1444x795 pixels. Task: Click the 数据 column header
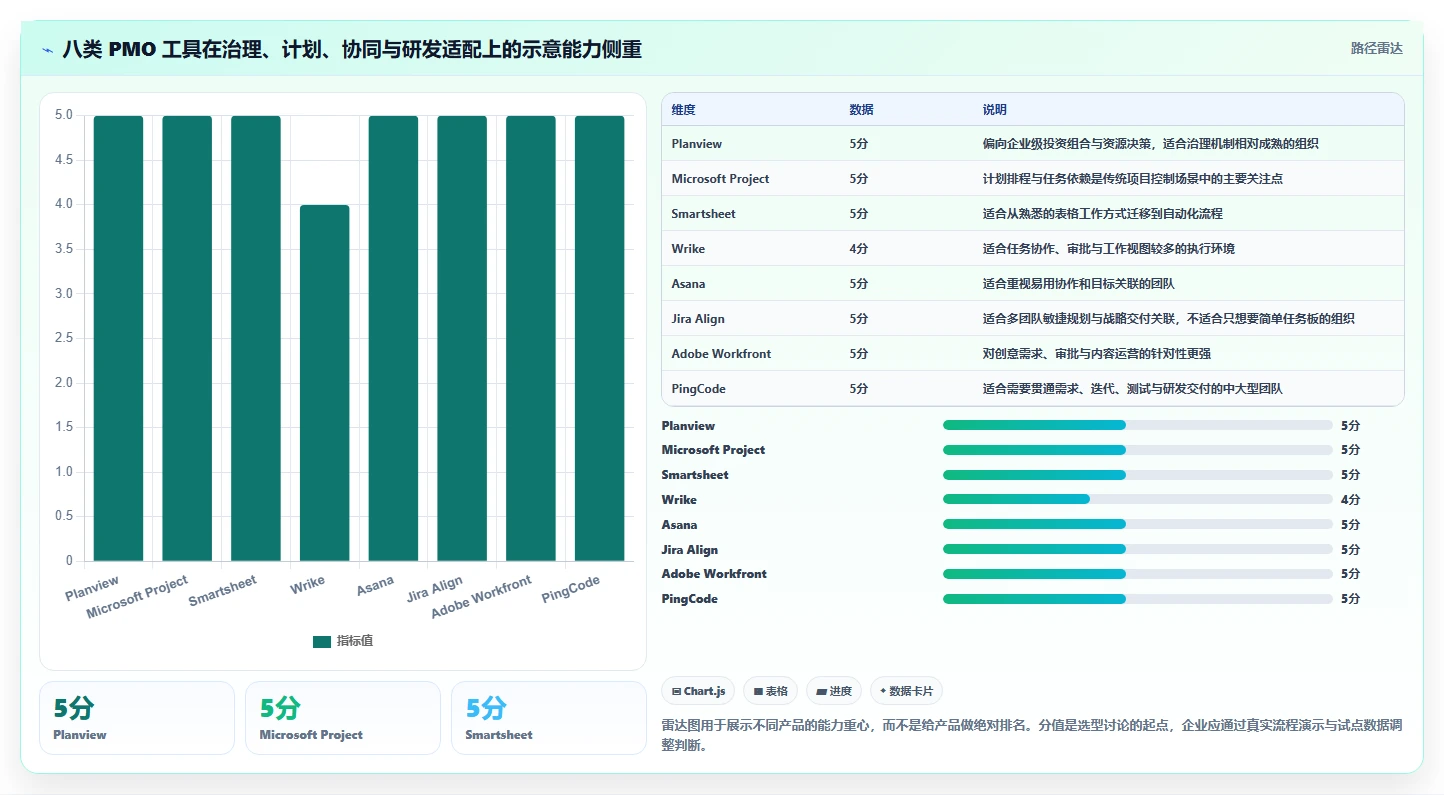pos(861,109)
